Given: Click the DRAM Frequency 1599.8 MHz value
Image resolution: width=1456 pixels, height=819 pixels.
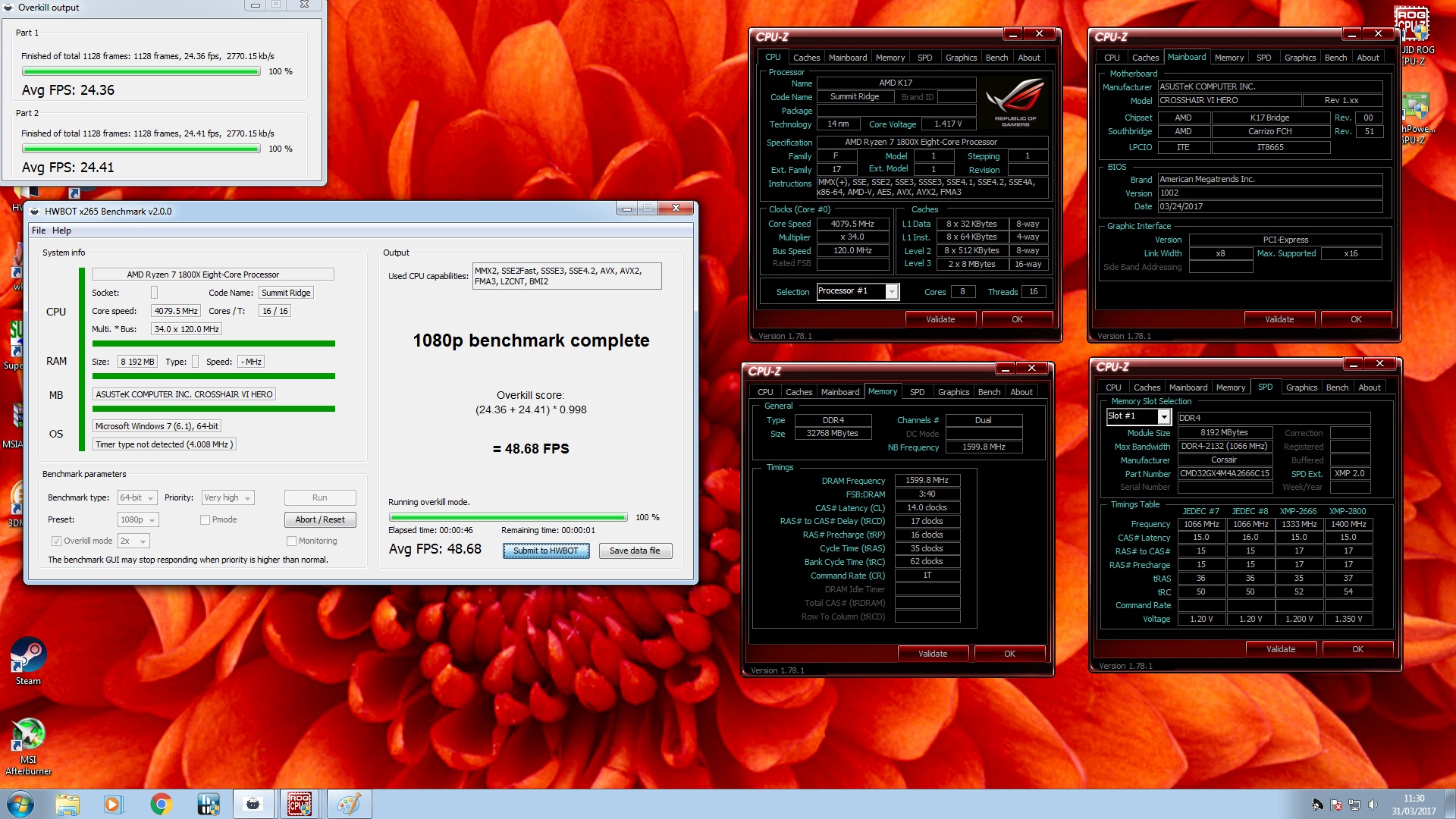Looking at the screenshot, I should (x=927, y=481).
